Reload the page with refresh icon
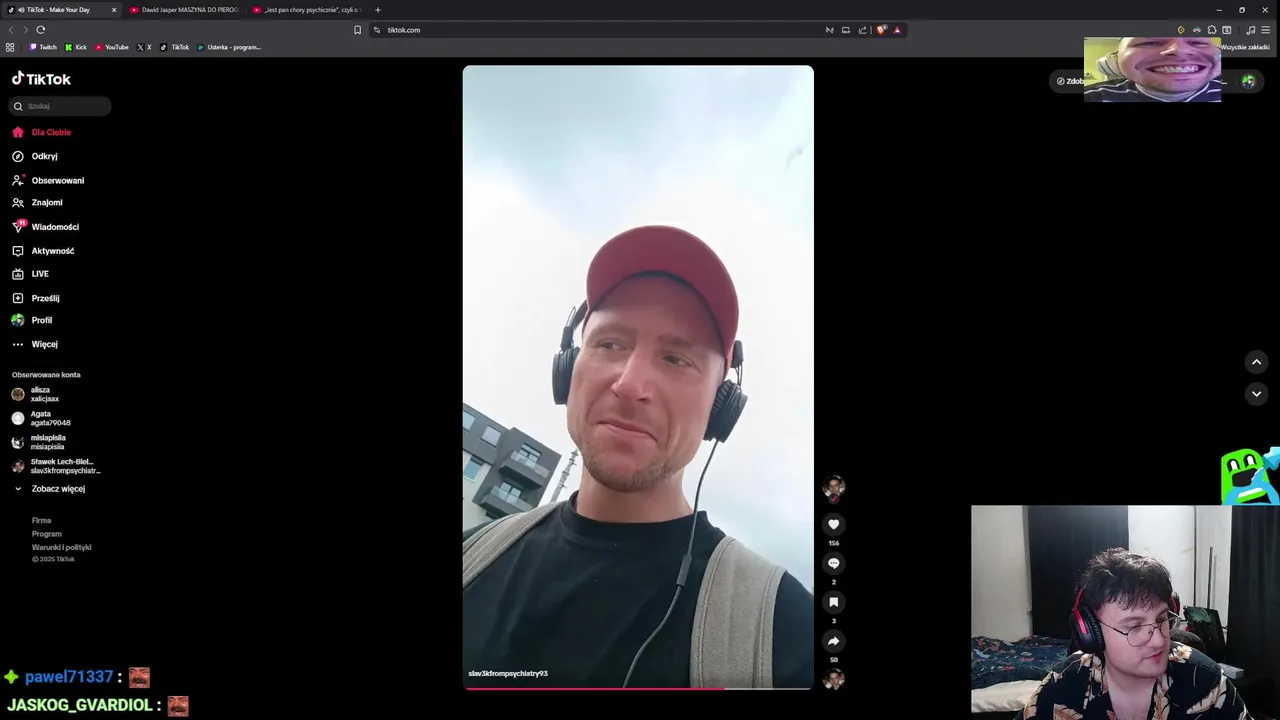 pyautogui.click(x=40, y=30)
